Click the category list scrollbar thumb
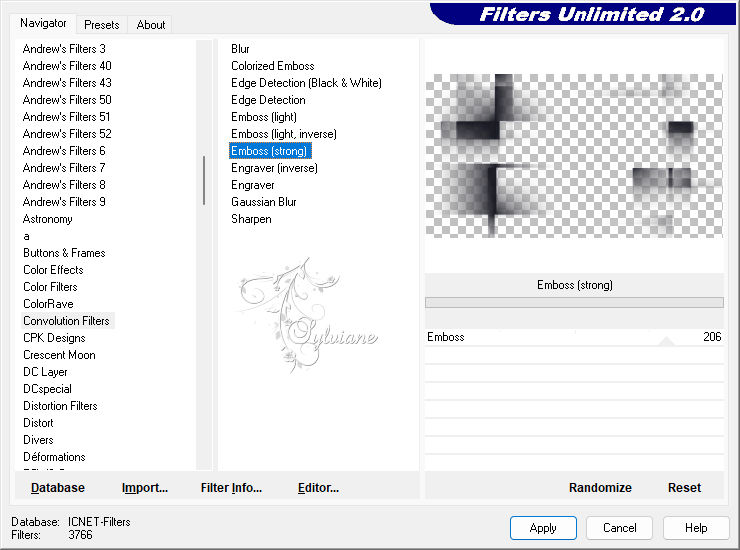740x550 pixels. click(204, 180)
